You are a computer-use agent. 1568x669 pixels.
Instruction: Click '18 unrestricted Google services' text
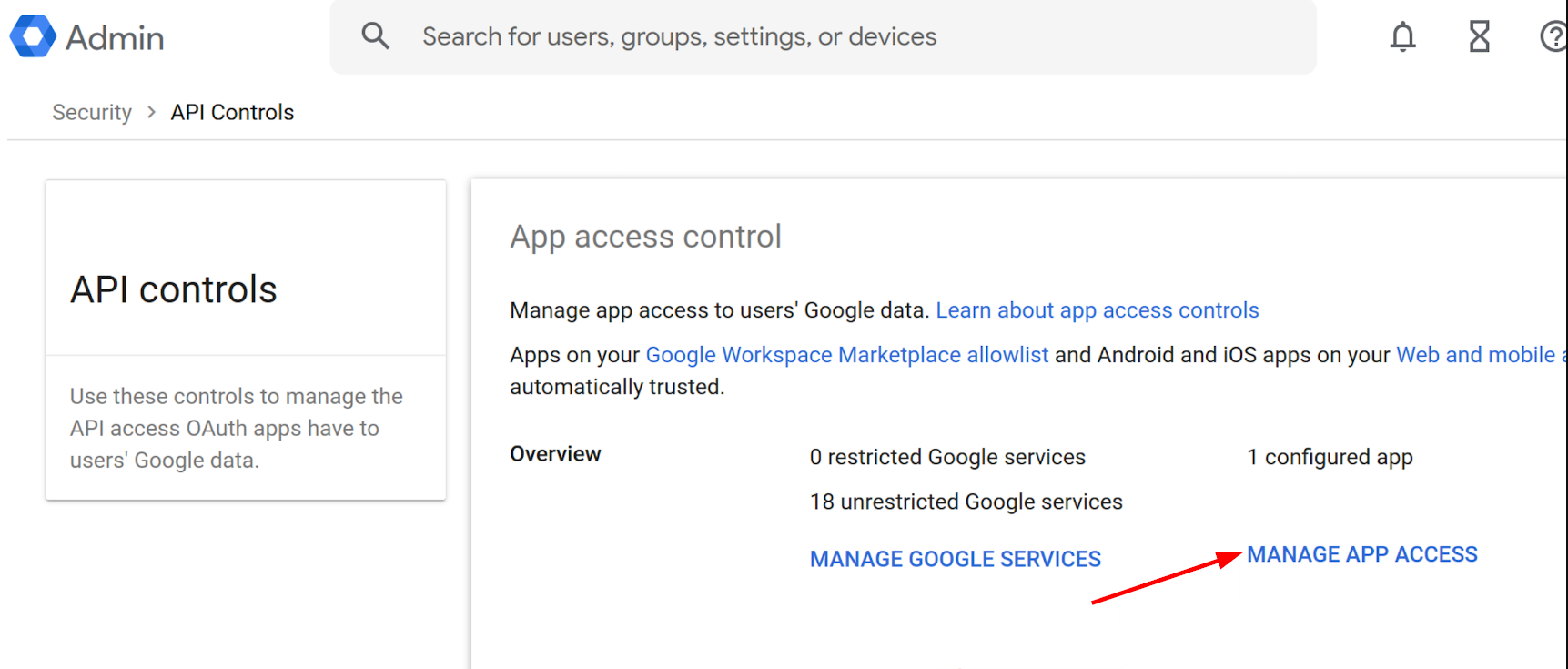click(x=966, y=502)
